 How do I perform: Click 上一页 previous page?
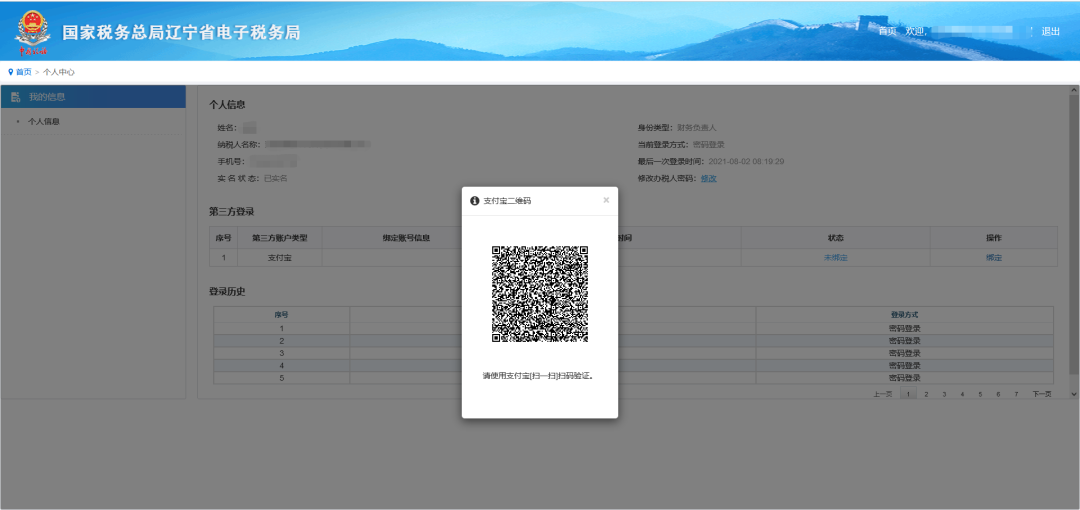(882, 394)
